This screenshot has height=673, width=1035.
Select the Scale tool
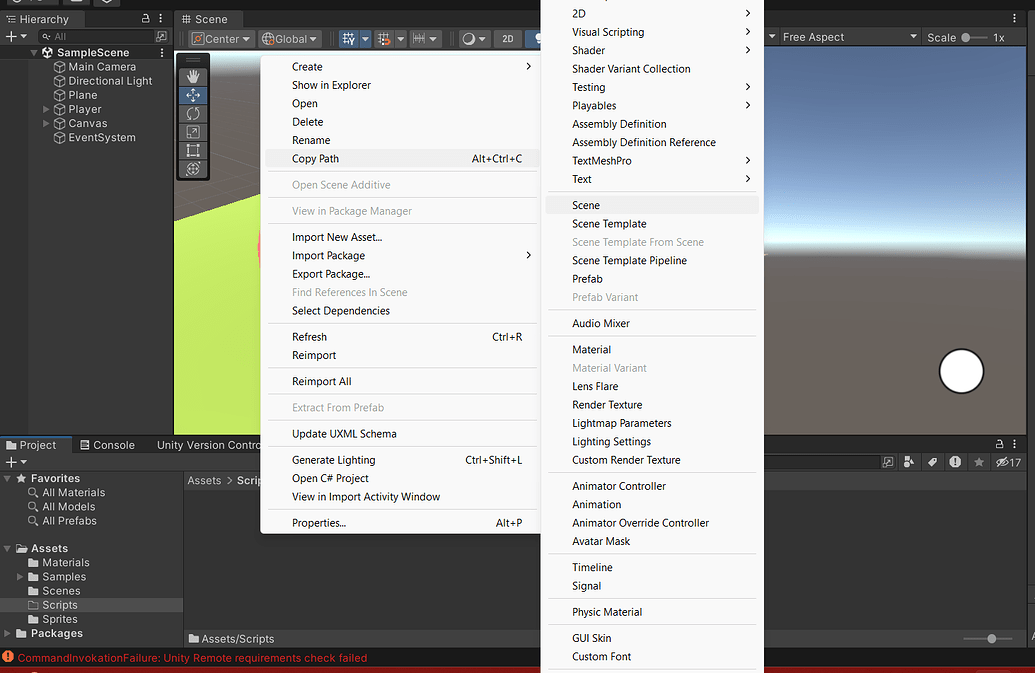[193, 131]
